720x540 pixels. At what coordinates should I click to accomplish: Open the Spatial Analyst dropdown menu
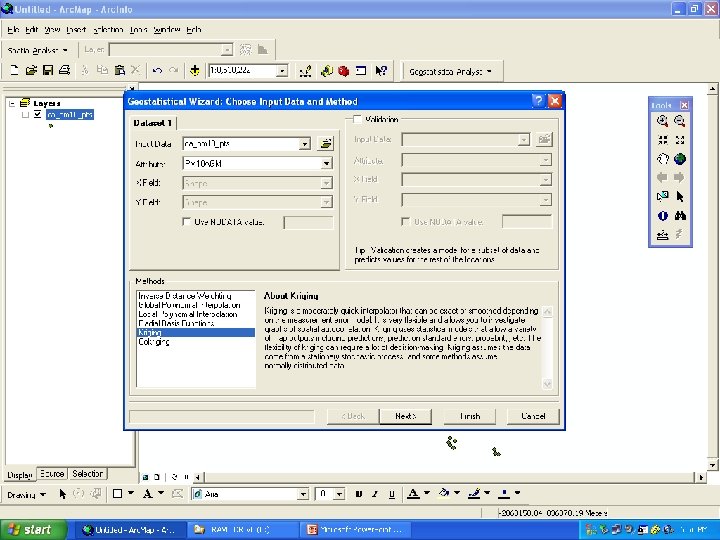pyautogui.click(x=37, y=50)
